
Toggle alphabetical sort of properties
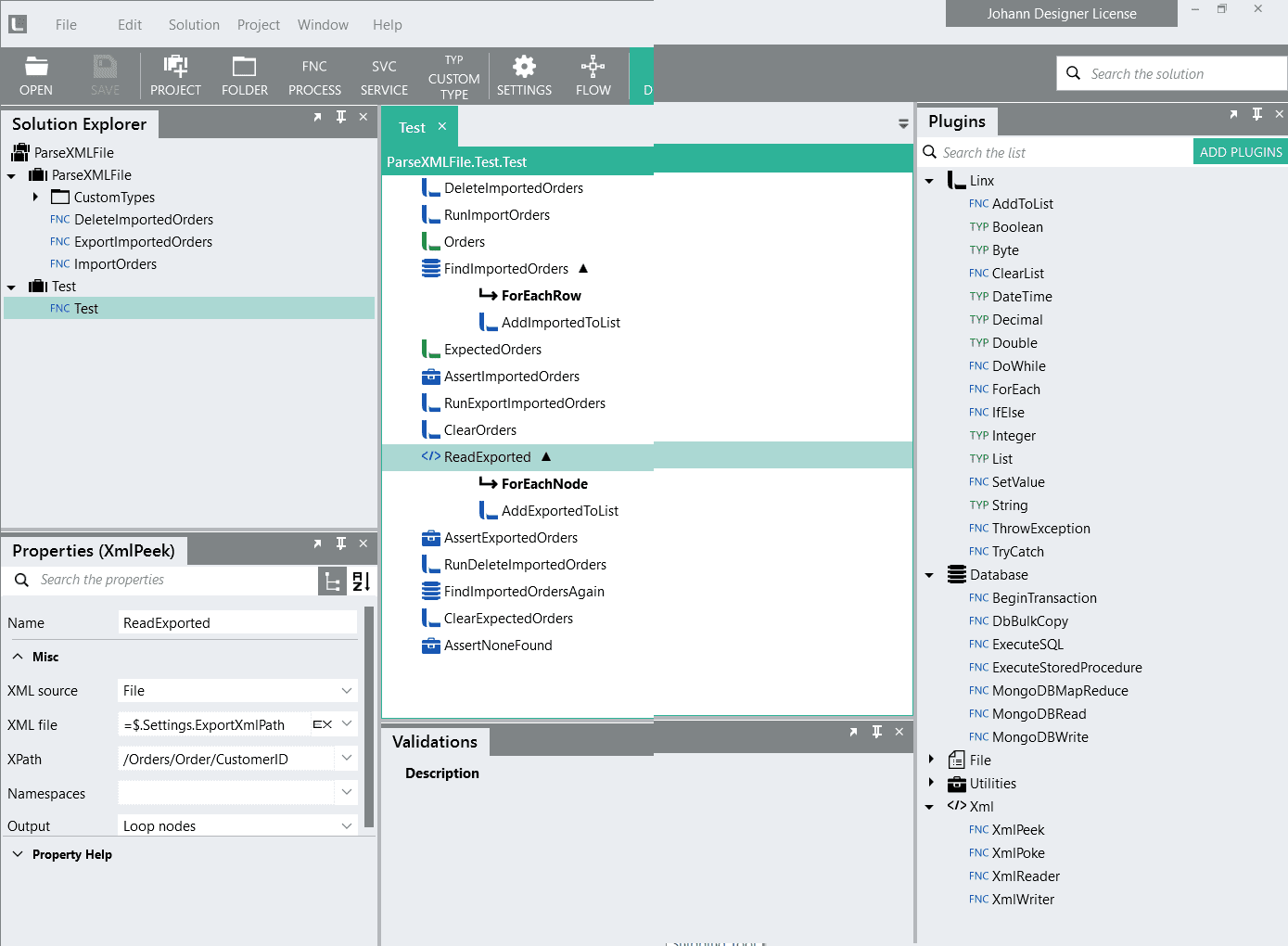(362, 582)
